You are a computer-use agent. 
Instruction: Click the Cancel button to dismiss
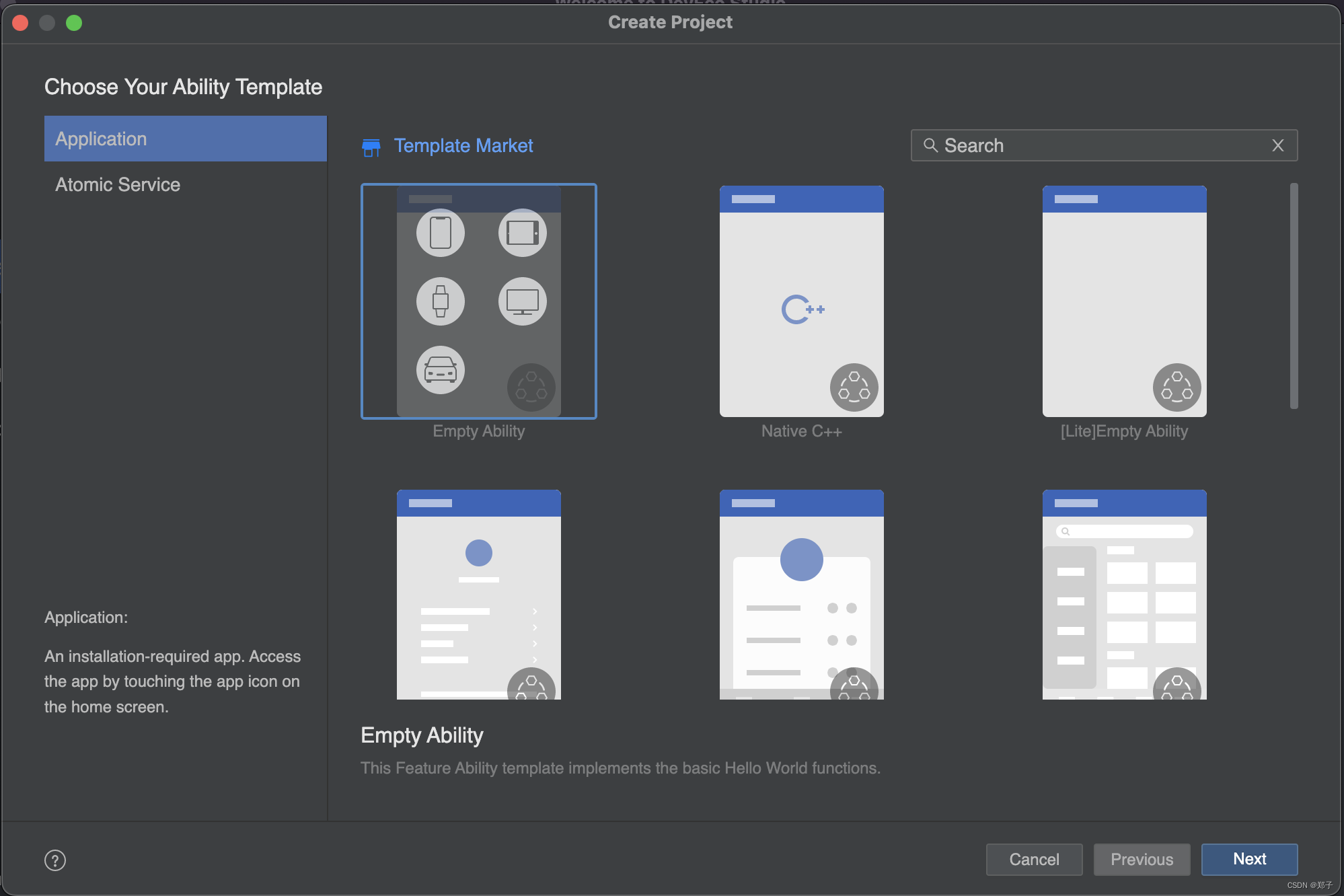click(x=1034, y=858)
